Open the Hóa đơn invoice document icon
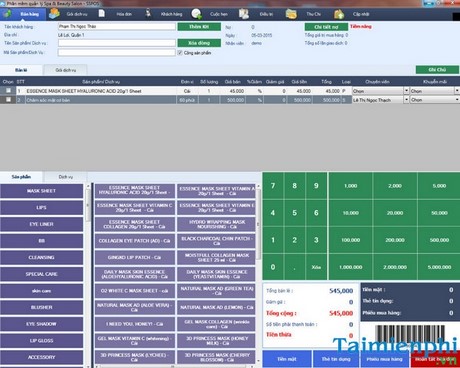 [102, 14]
